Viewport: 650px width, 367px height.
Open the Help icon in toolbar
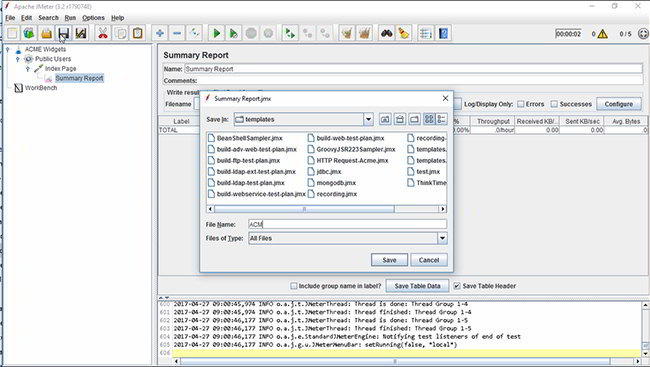click(x=443, y=33)
